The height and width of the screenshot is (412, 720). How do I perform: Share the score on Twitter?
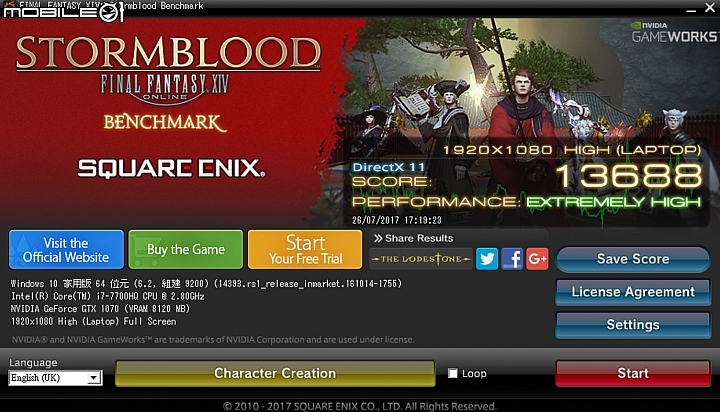tap(487, 259)
